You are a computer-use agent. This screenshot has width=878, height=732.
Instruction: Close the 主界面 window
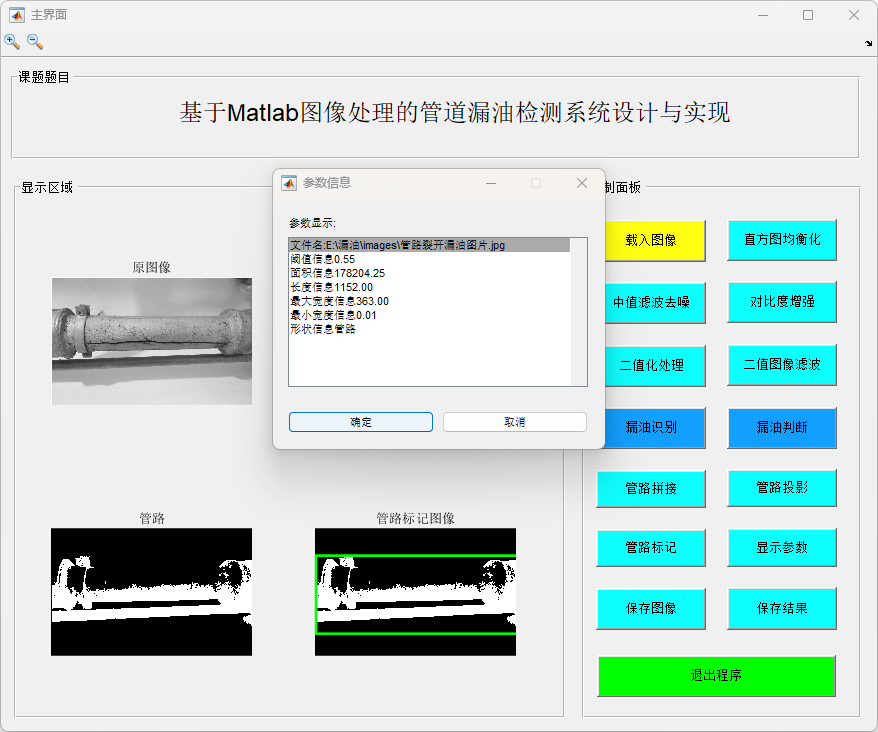coord(853,15)
